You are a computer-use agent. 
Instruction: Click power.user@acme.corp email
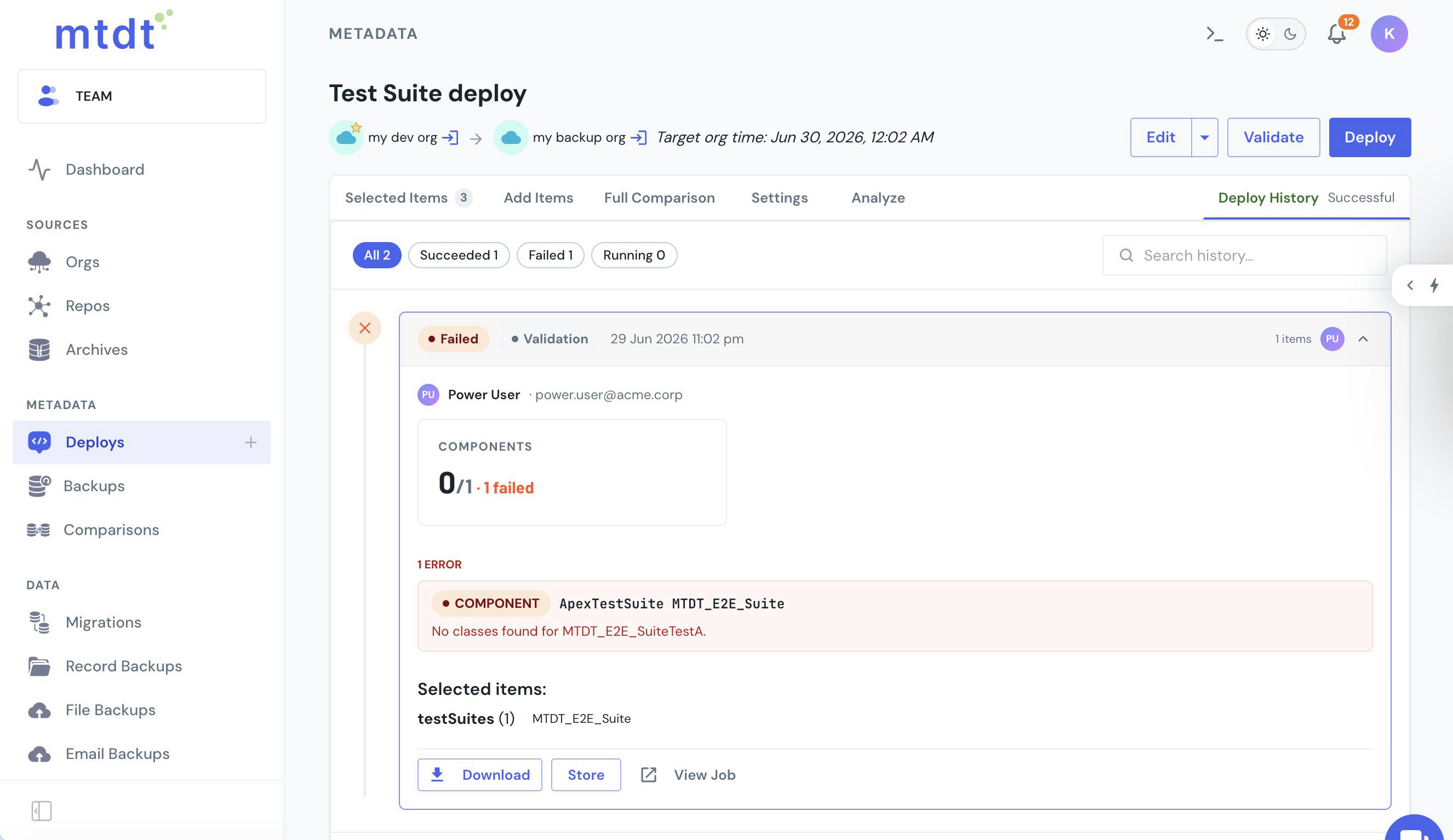click(x=608, y=395)
